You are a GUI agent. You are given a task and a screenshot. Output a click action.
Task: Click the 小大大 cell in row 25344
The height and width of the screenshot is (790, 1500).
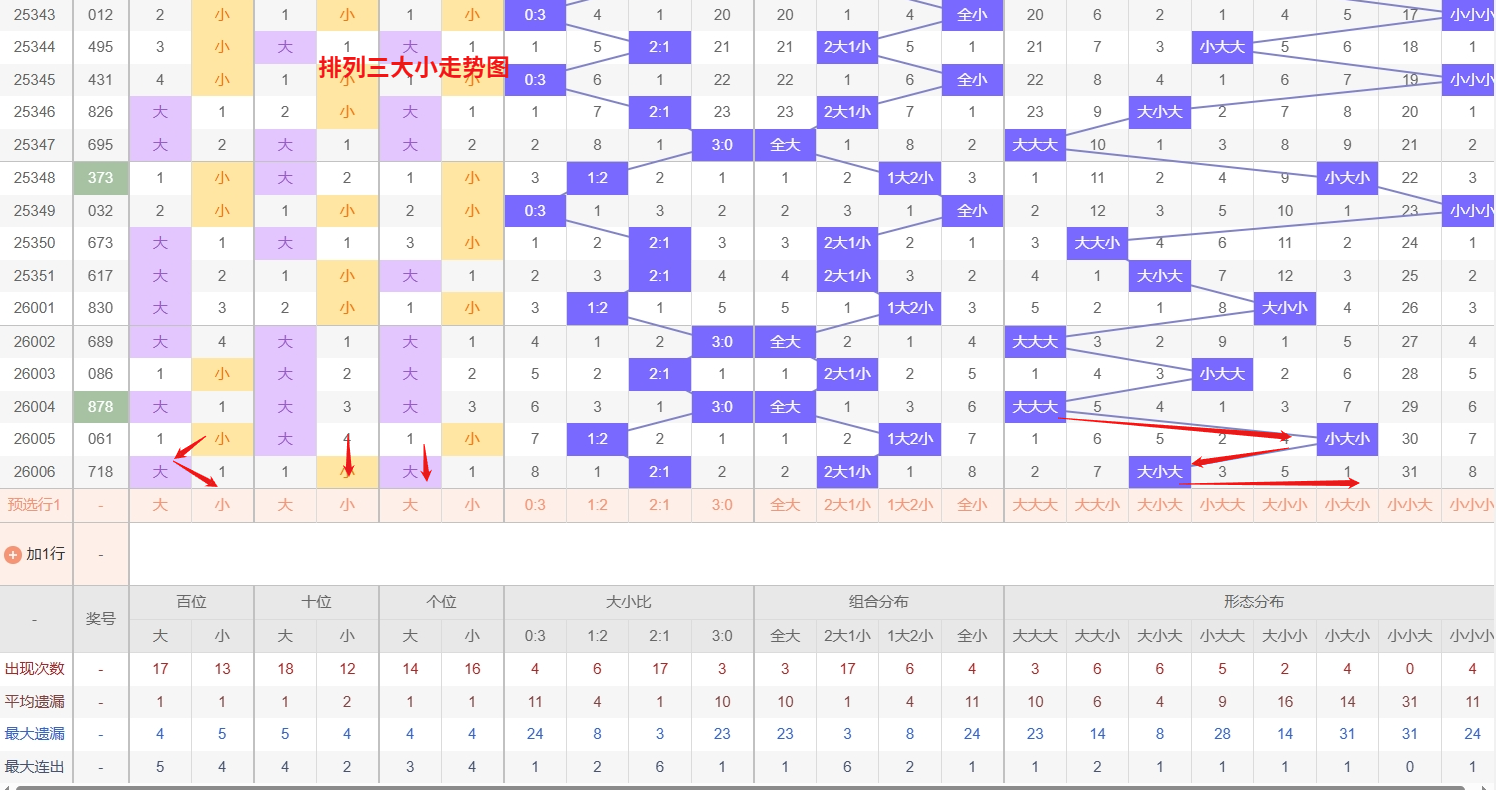click(x=1222, y=47)
